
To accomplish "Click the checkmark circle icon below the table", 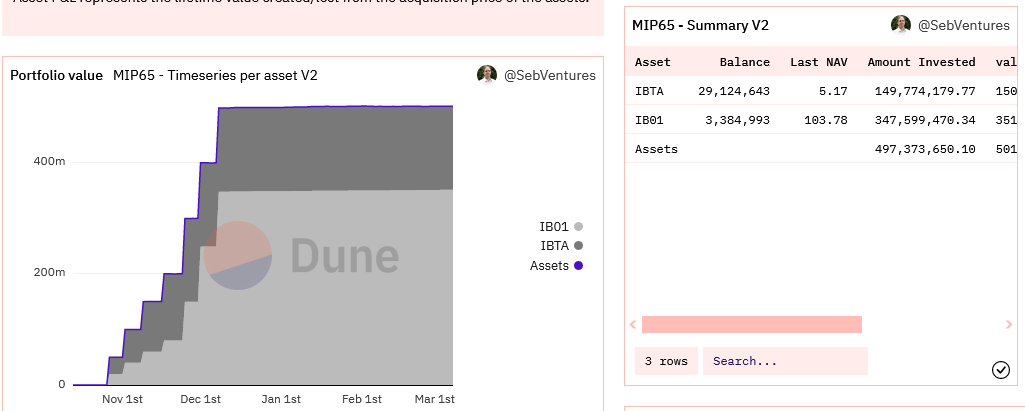I will (x=1001, y=370).
